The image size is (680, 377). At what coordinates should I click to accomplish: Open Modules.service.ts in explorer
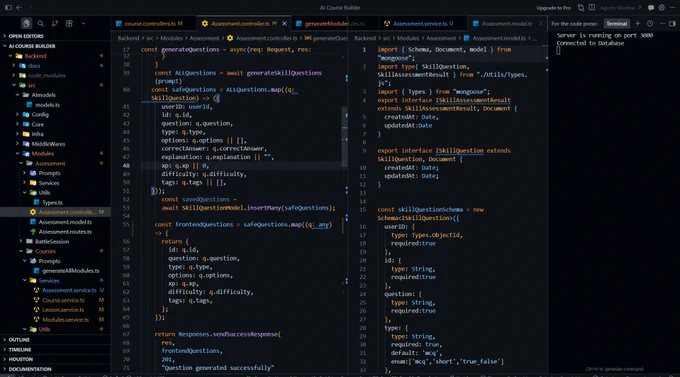tap(55, 319)
